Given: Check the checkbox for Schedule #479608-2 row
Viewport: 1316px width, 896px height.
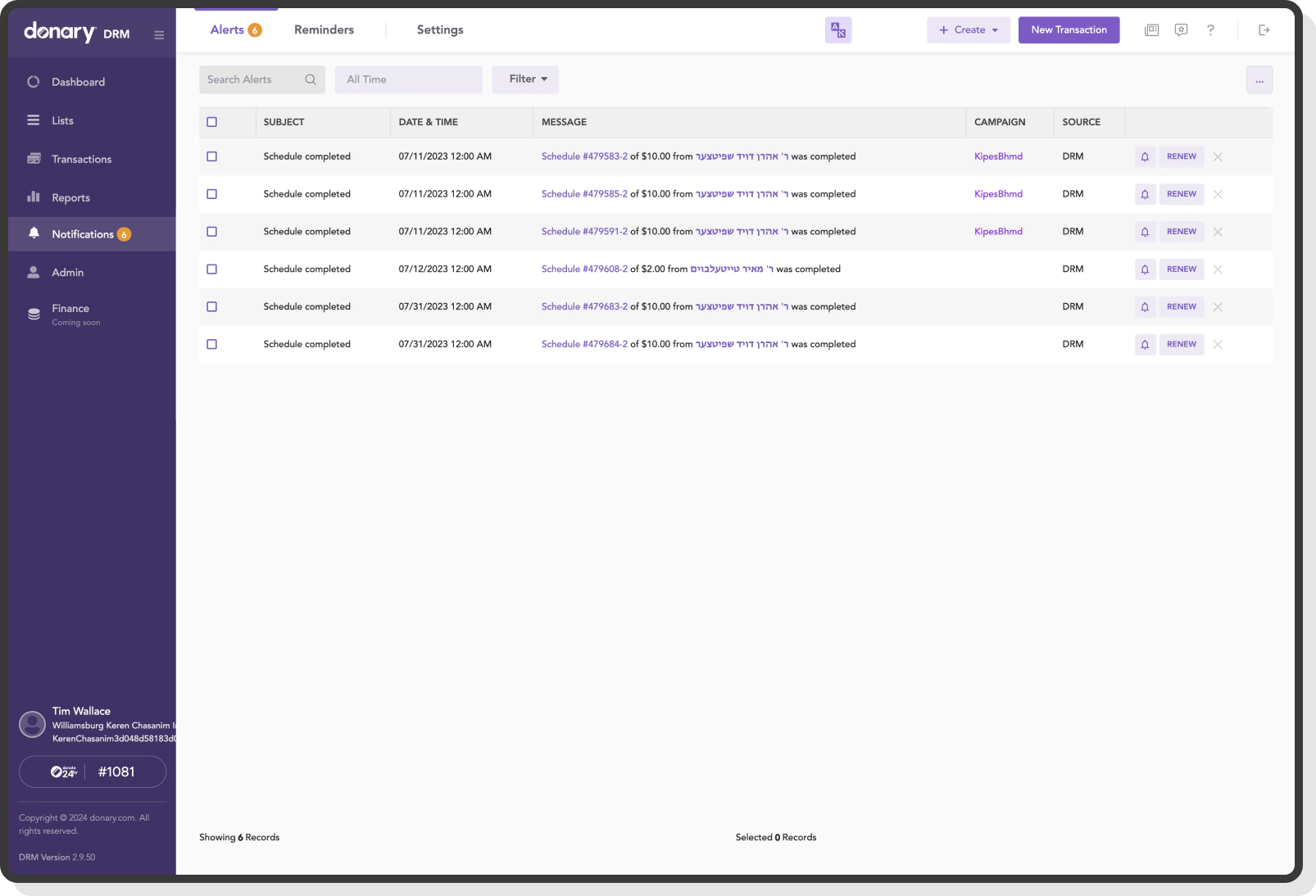Looking at the screenshot, I should (212, 269).
